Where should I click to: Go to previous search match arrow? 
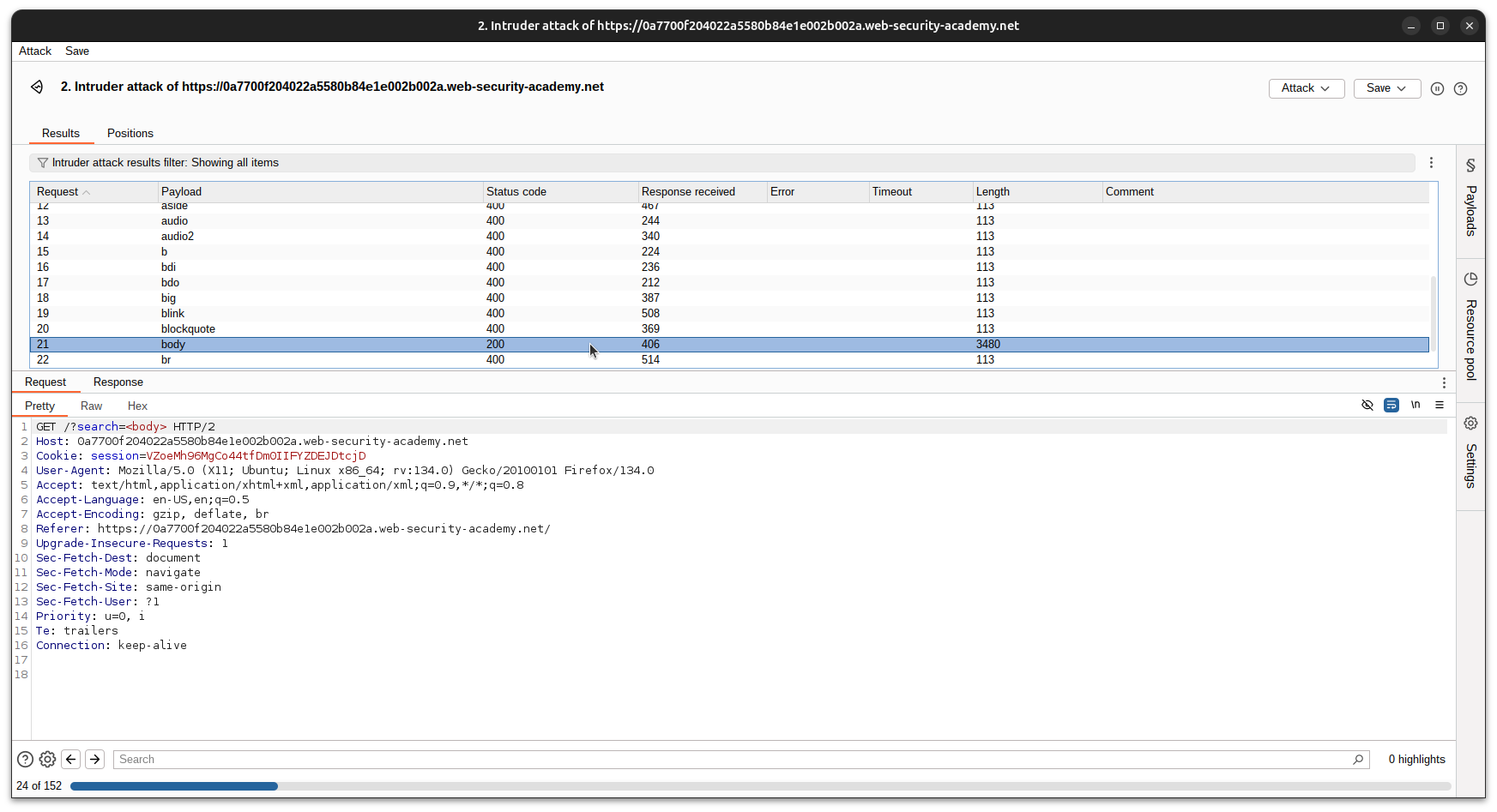pos(71,759)
